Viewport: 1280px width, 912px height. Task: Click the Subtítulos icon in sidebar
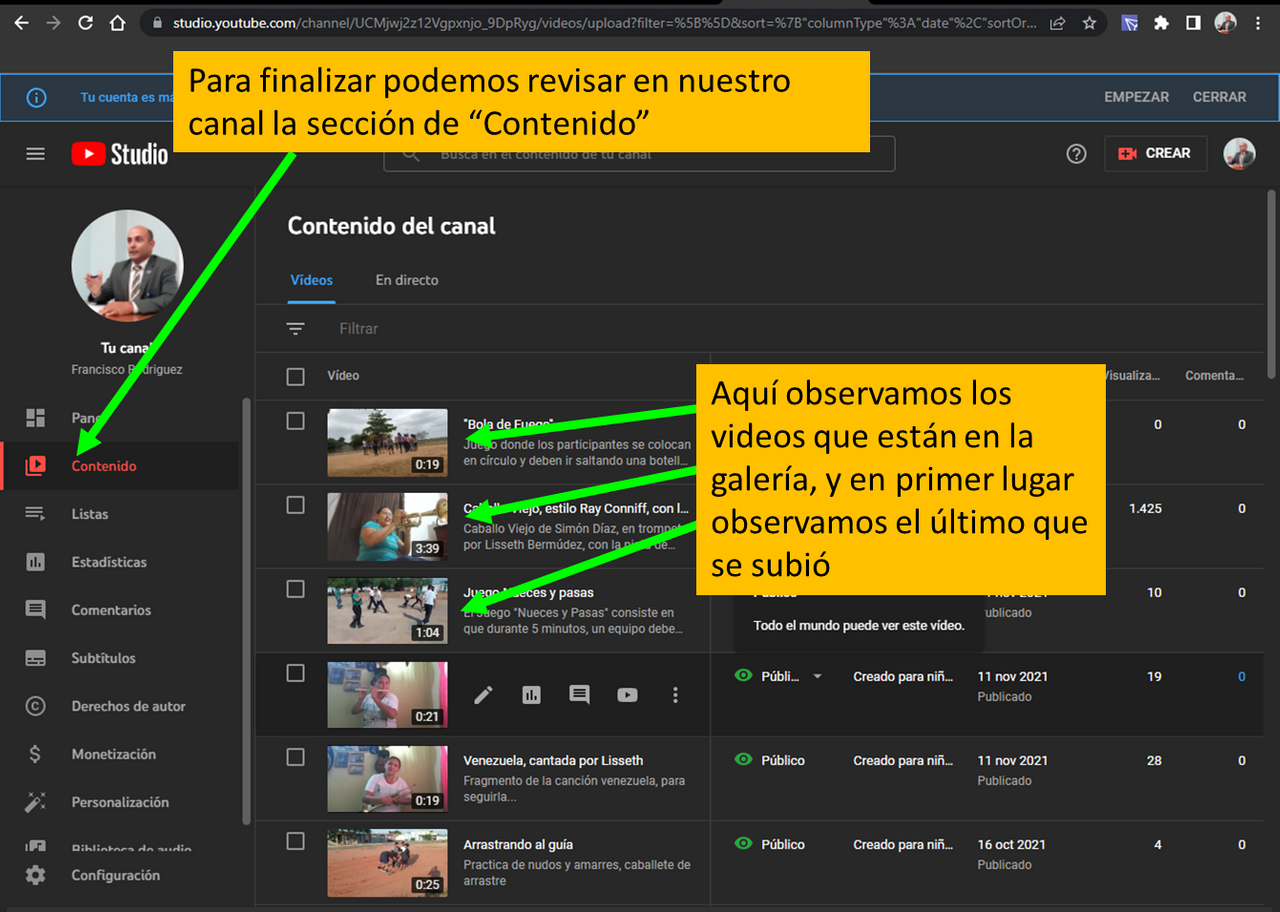tap(36, 658)
